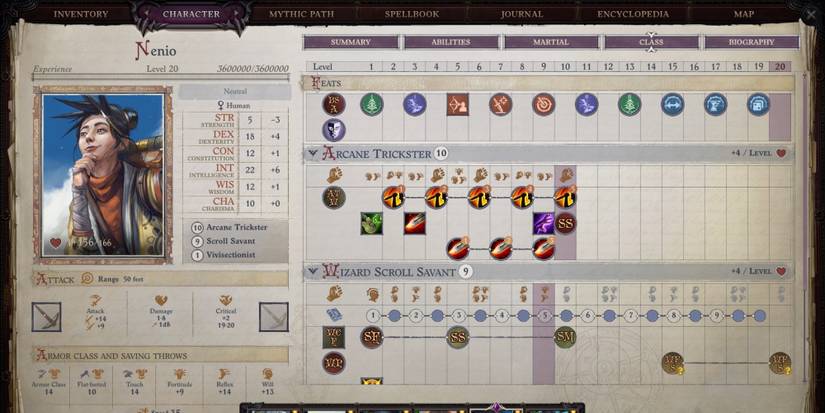Click the blue feat icon at level 19
This screenshot has width=825, height=413.
758,104
